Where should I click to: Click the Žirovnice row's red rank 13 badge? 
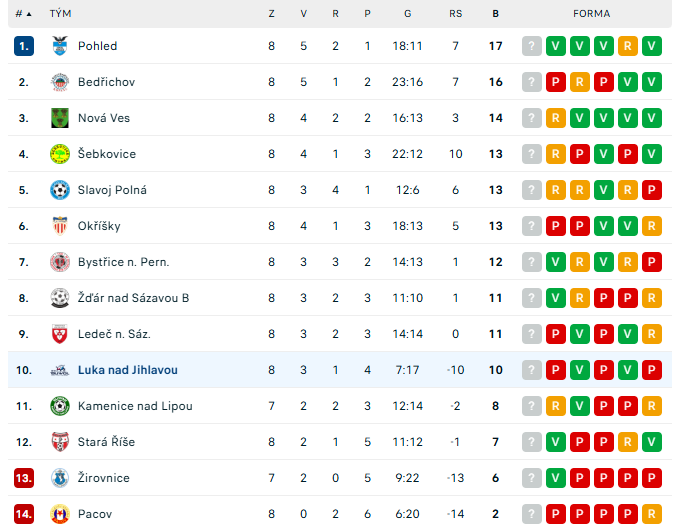coord(24,478)
